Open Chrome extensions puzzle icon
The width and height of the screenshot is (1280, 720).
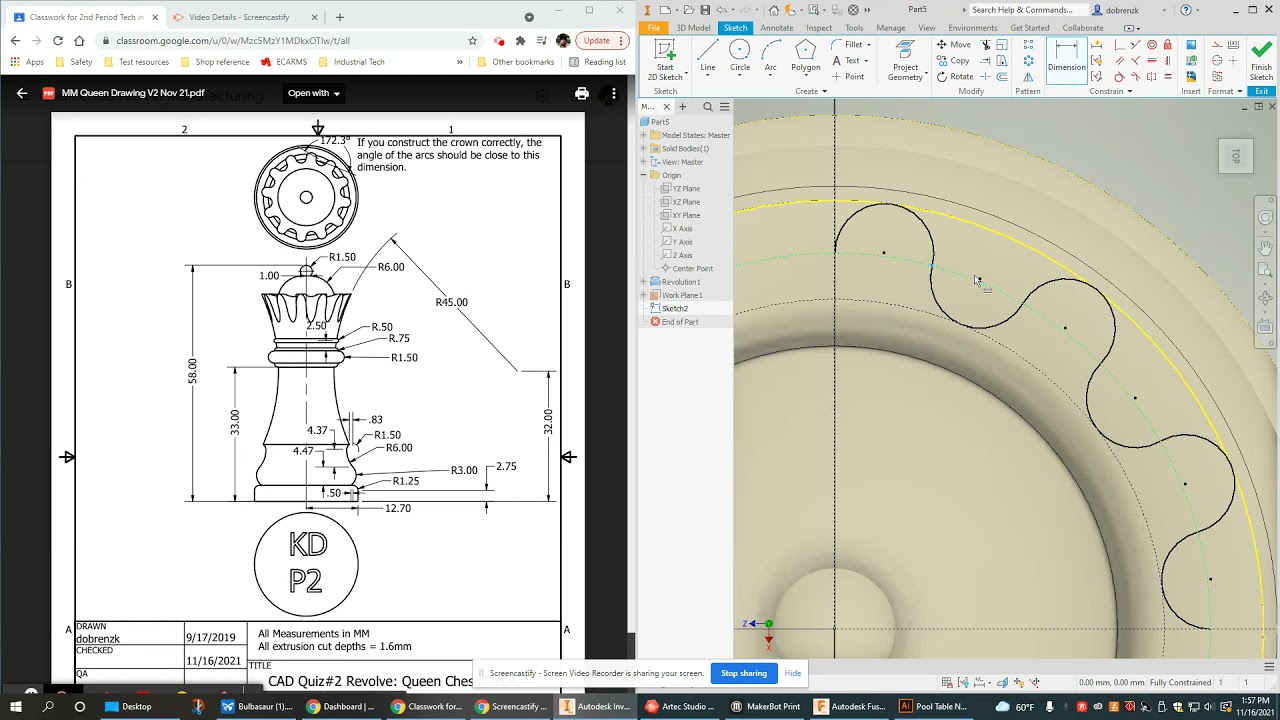pos(520,41)
